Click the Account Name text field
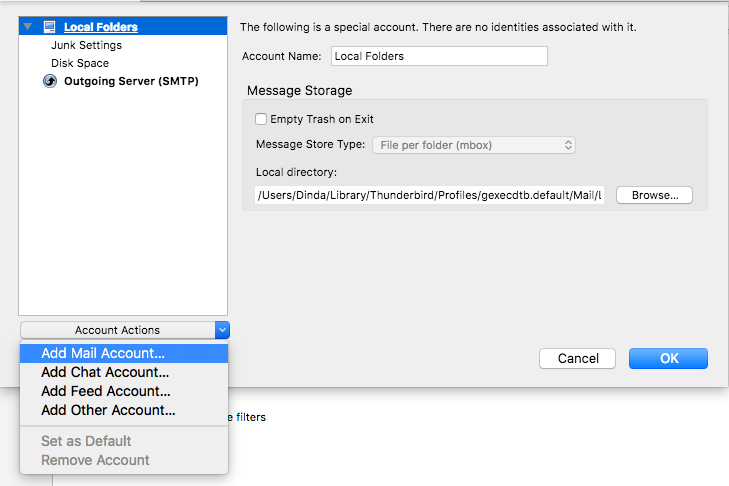This screenshot has width=729, height=486. [439, 56]
